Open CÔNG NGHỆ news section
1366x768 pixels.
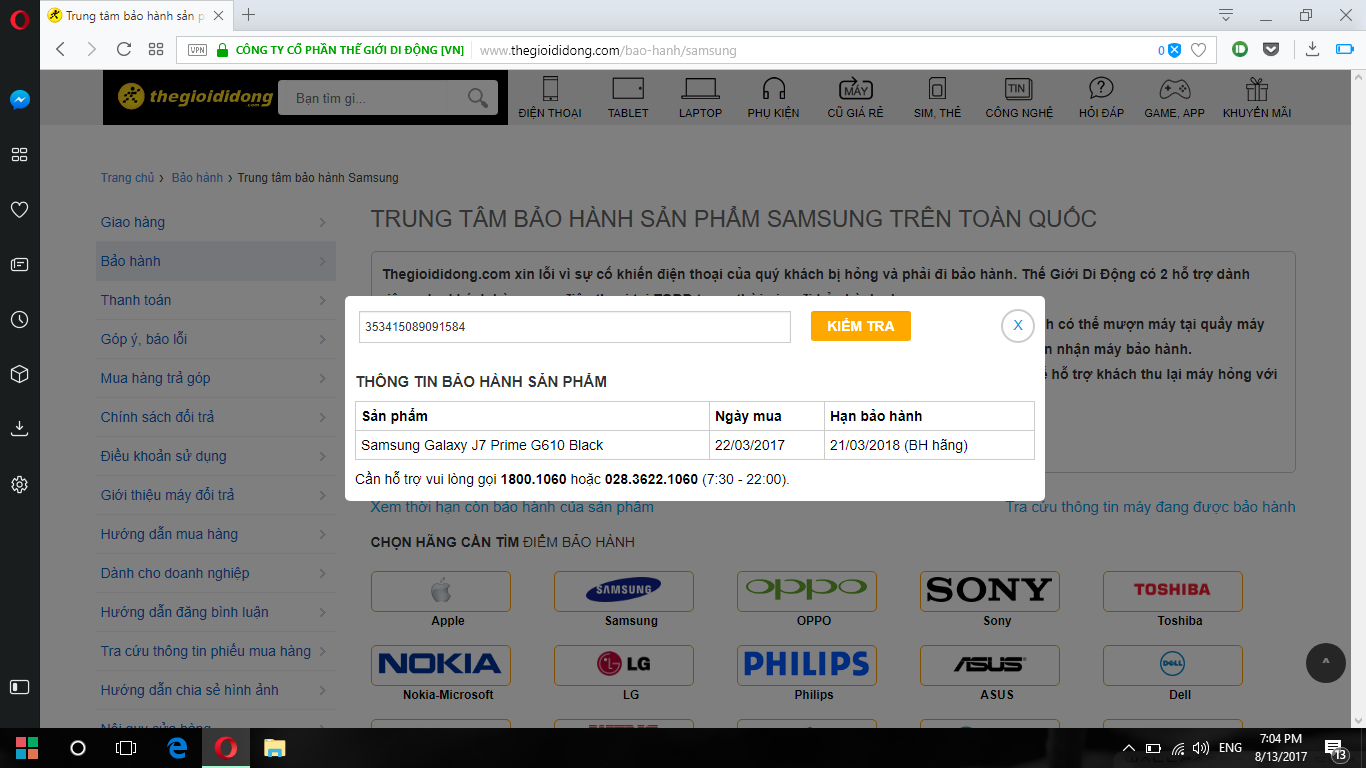pyautogui.click(x=1019, y=98)
